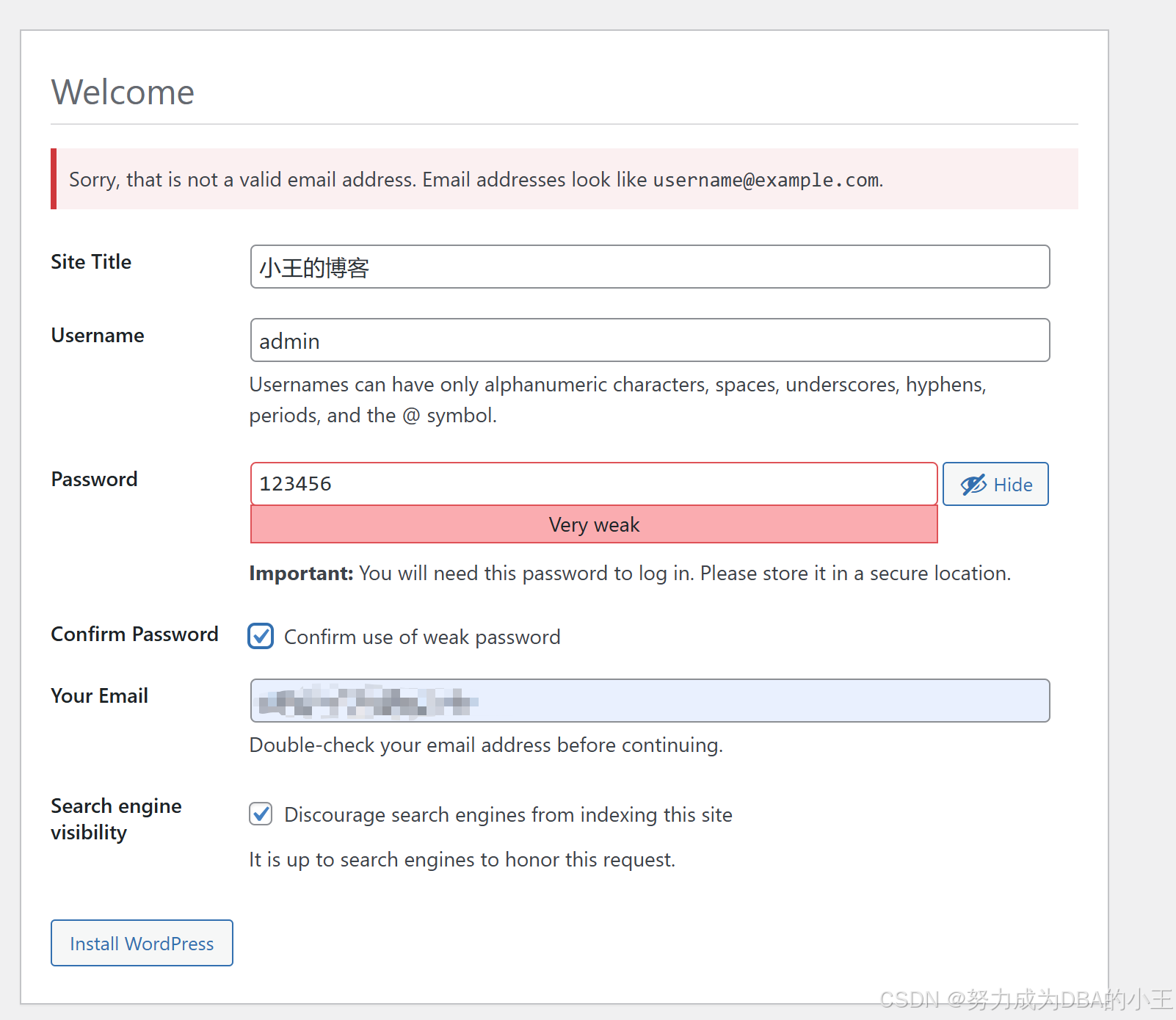The height and width of the screenshot is (1020, 1176).
Task: Click the Your Email input field
Action: 650,701
